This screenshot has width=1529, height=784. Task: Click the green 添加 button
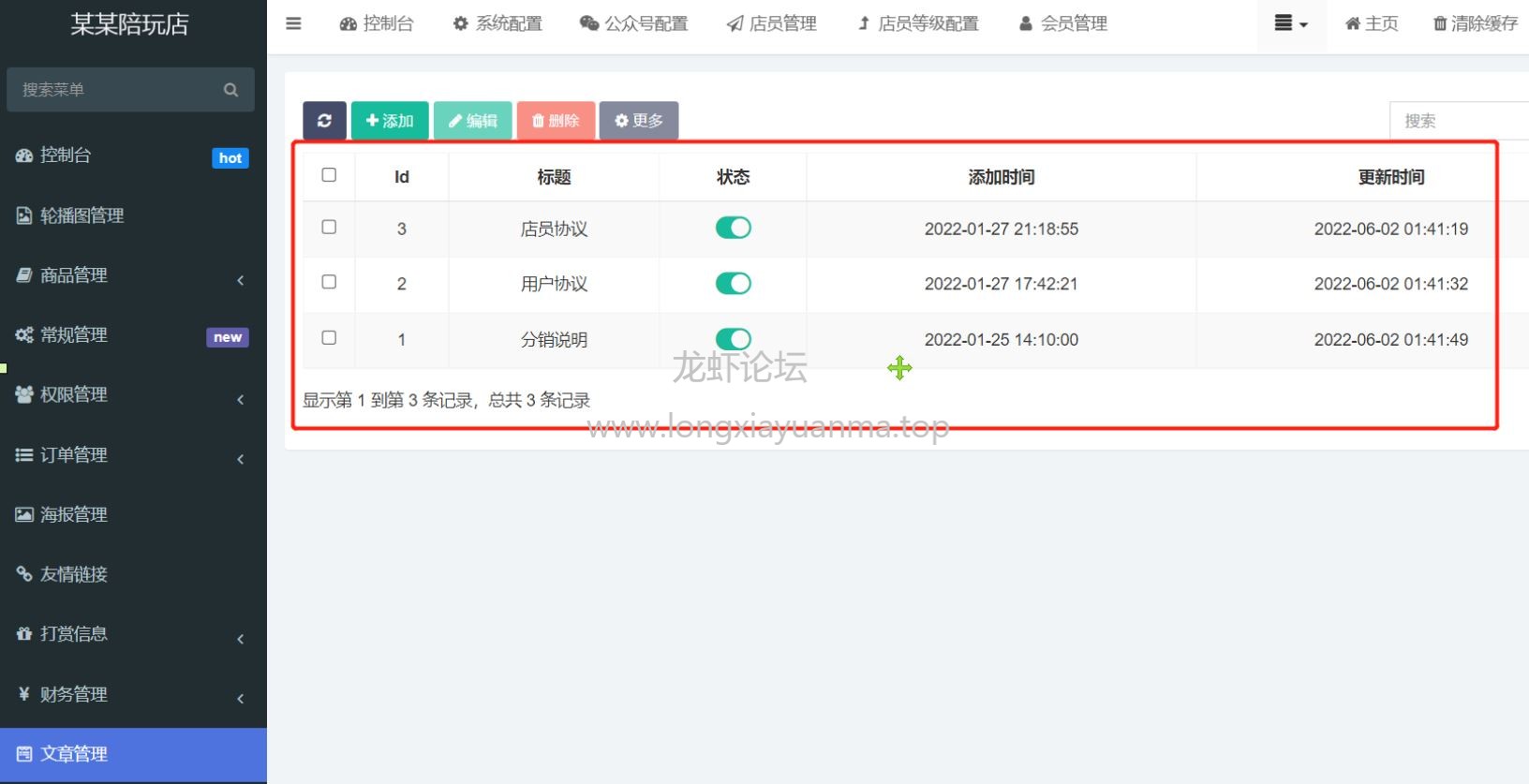coord(390,120)
